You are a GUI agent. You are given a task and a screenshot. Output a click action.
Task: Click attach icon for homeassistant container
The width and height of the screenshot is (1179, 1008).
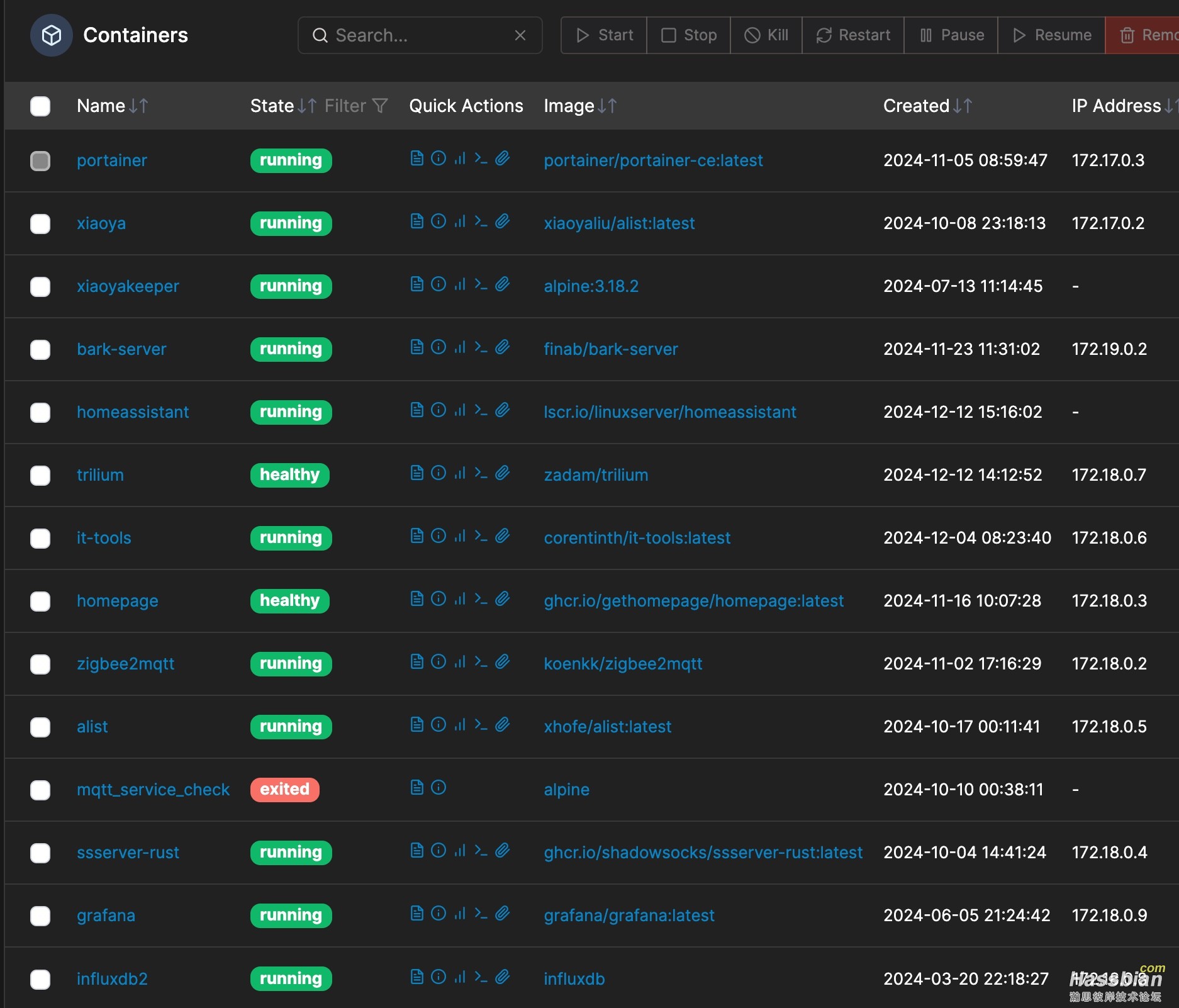pyautogui.click(x=502, y=410)
